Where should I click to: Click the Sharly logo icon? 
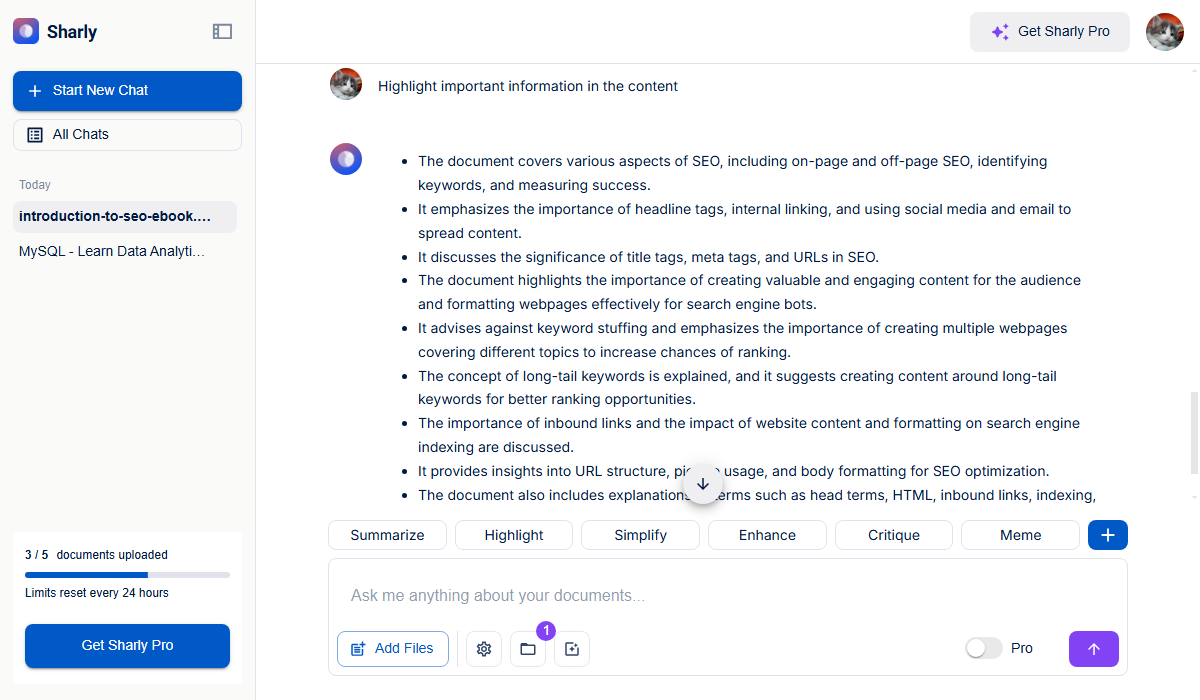point(26,31)
